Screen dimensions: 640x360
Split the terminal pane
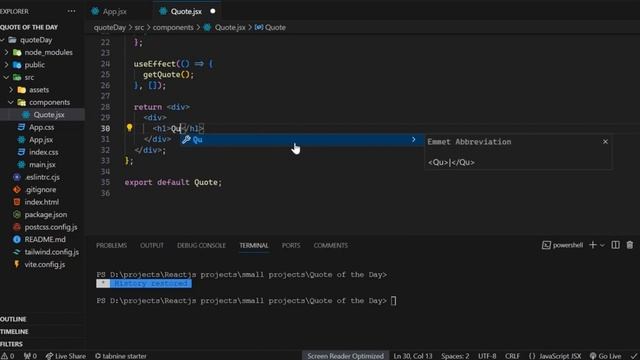tap(616, 245)
